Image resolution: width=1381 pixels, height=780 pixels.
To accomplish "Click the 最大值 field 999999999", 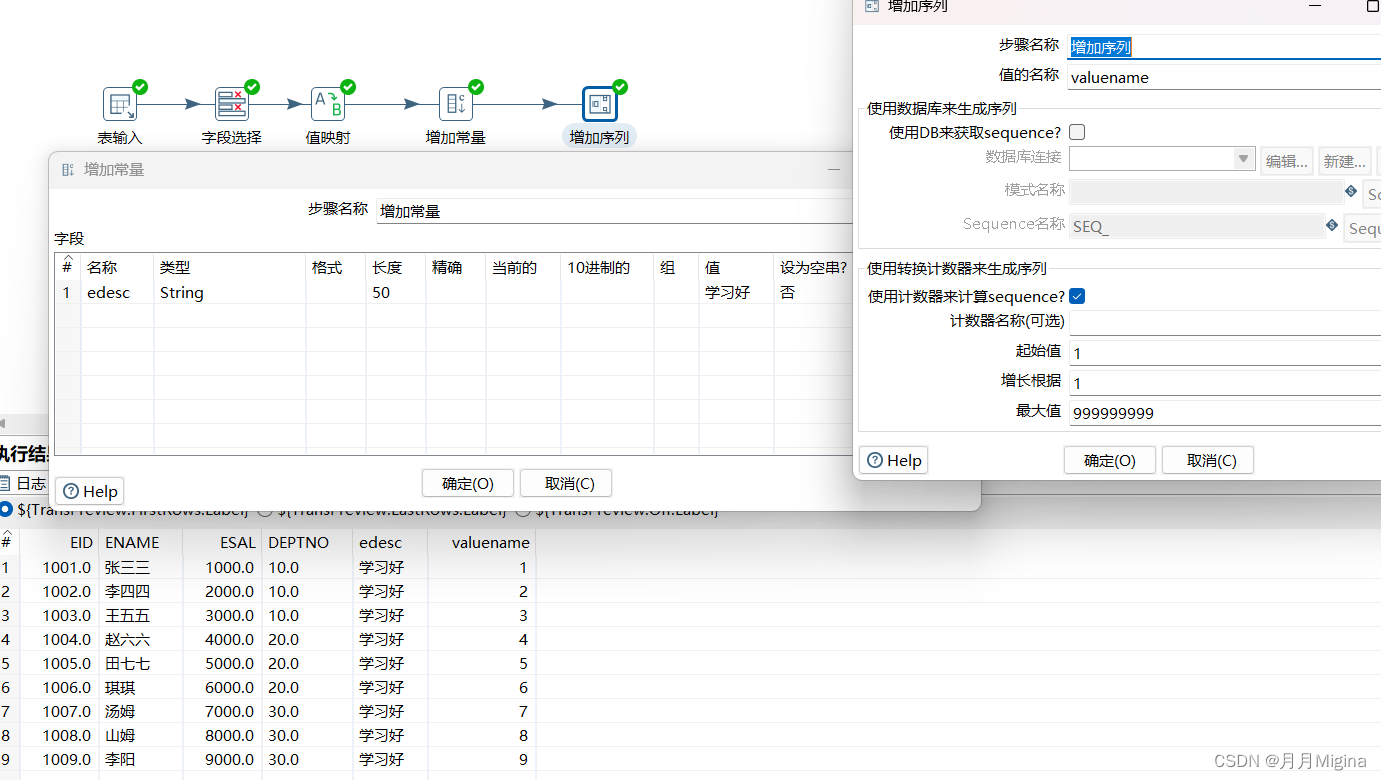I will pos(1224,412).
